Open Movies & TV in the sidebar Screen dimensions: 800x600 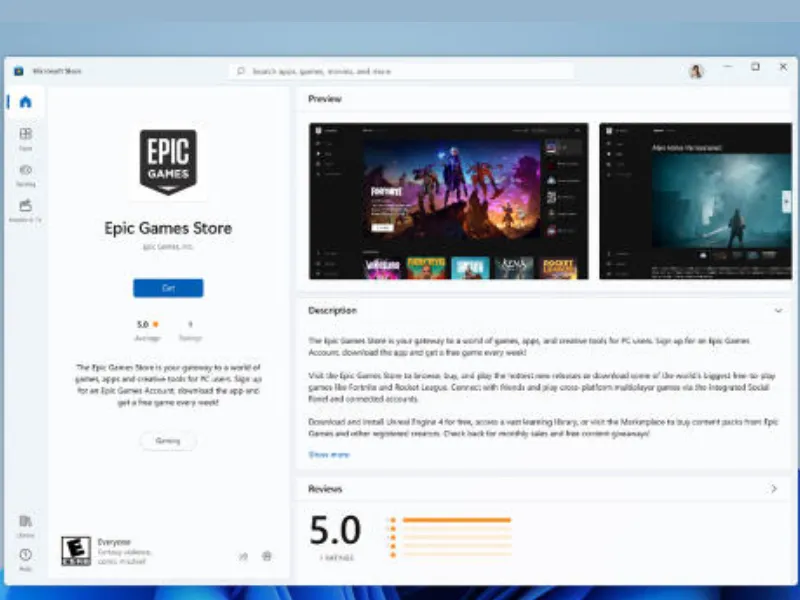tap(26, 211)
